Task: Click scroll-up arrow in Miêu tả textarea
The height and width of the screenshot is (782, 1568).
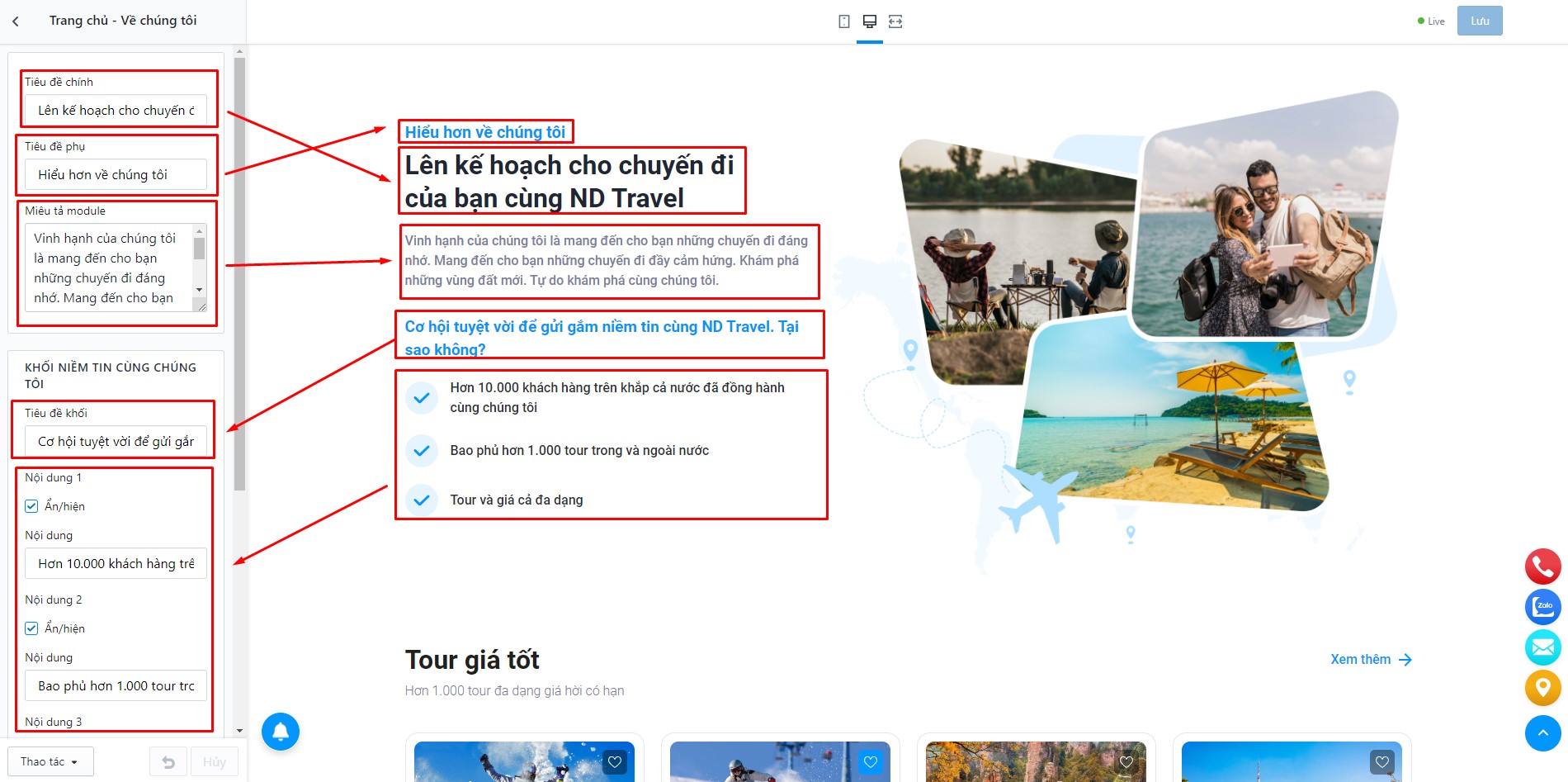Action: pyautogui.click(x=199, y=230)
